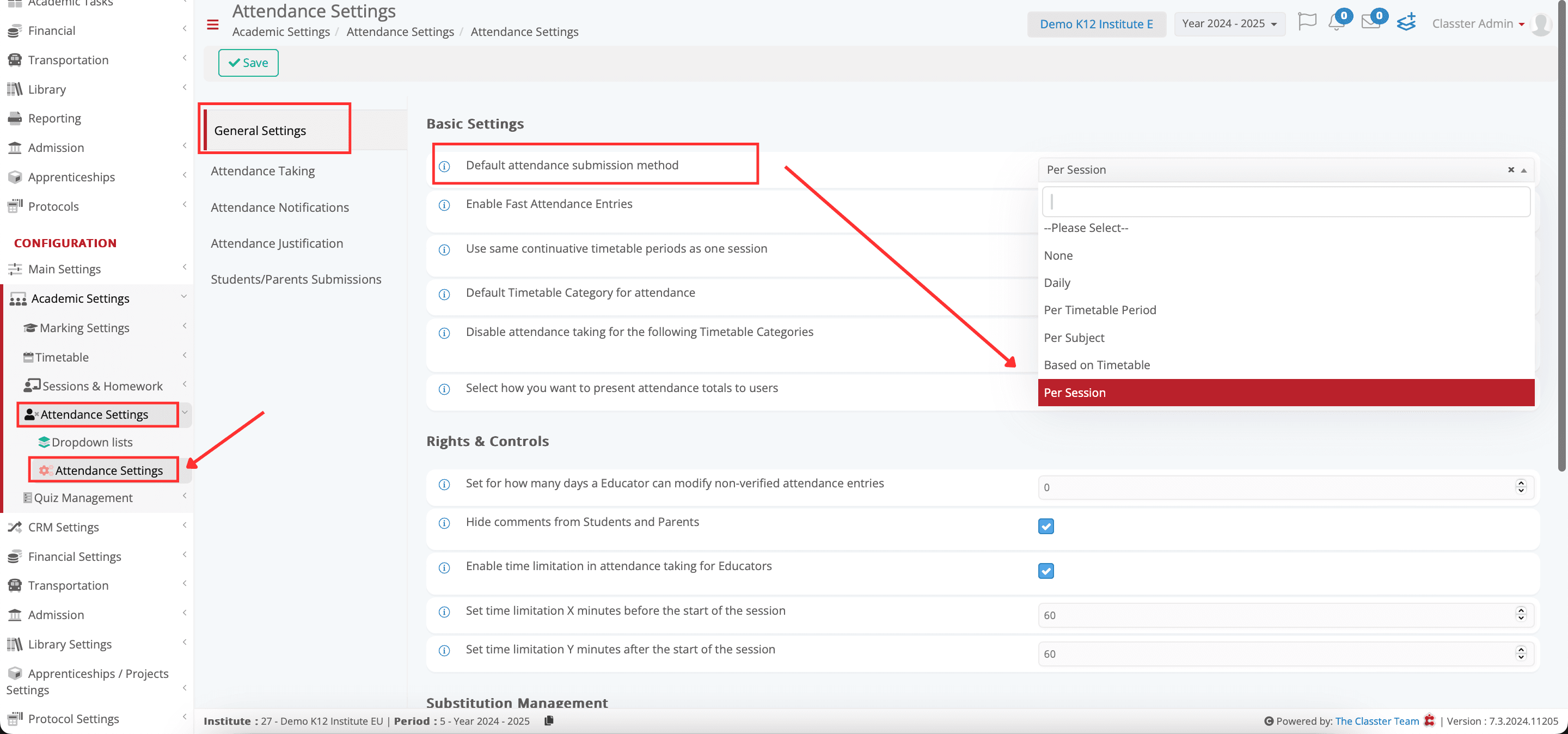Toggle the hamburger sidebar menu icon
The image size is (1568, 734).
pyautogui.click(x=212, y=25)
